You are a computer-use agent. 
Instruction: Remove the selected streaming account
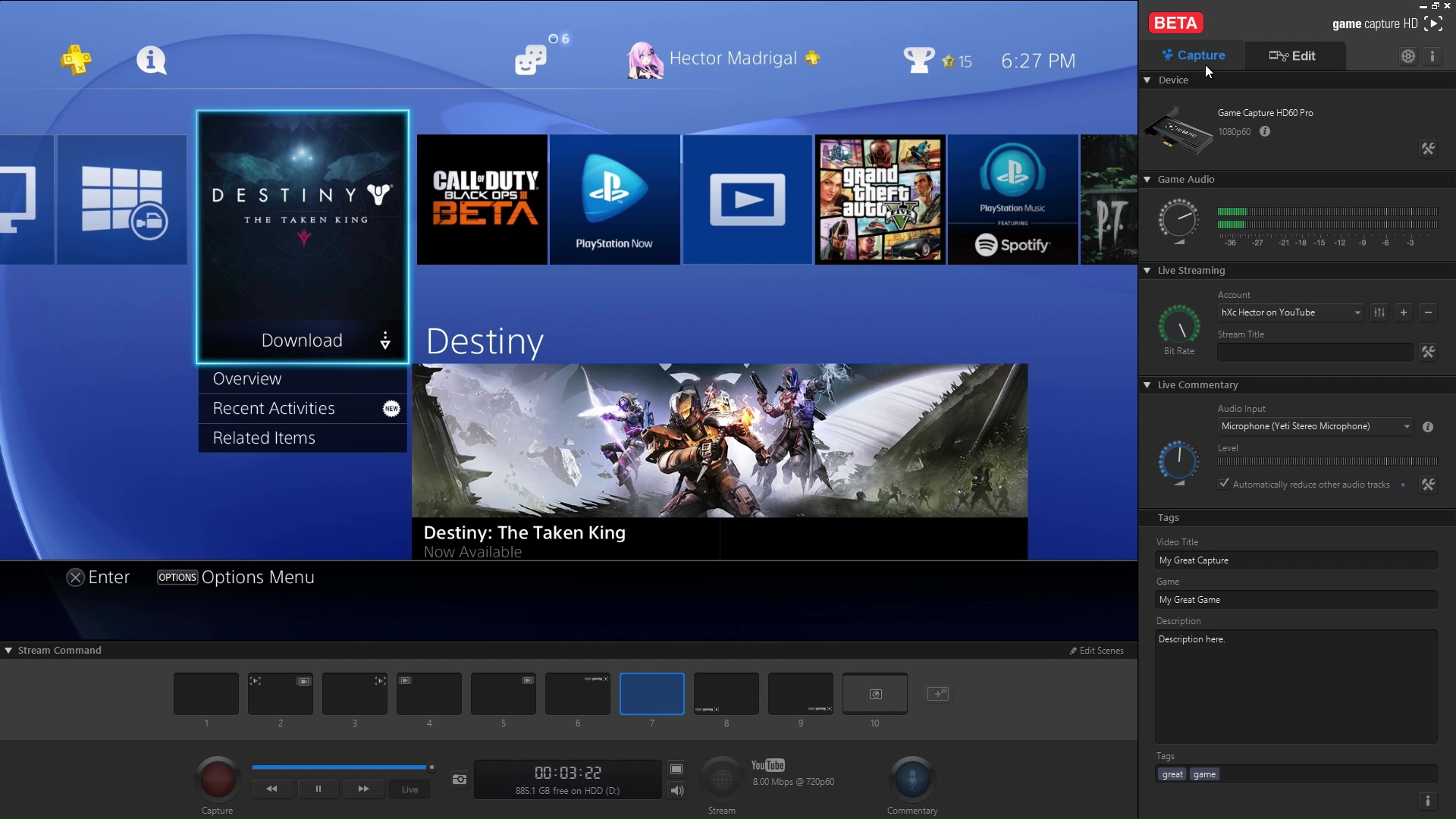tap(1428, 312)
